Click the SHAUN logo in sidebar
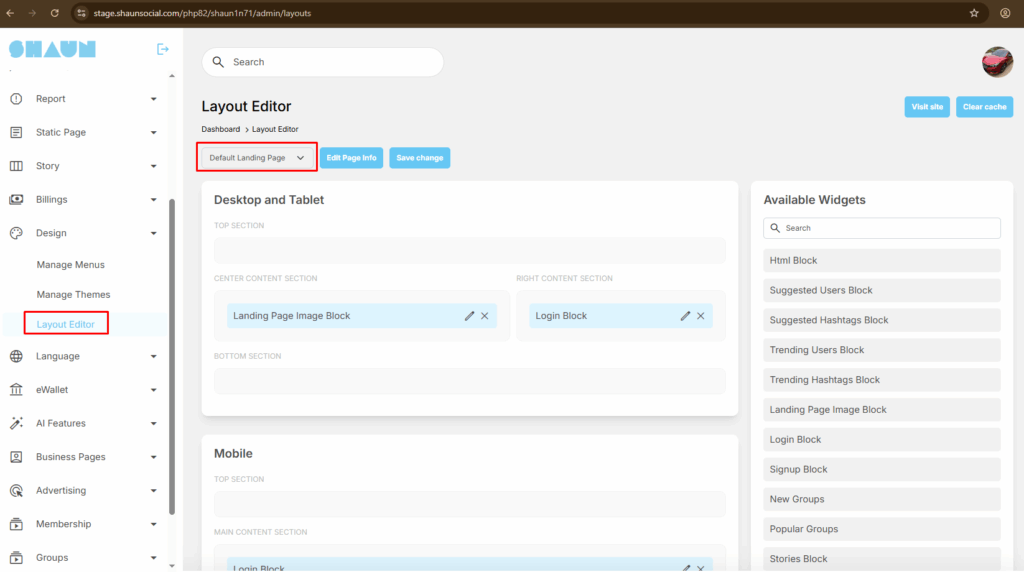The width and height of the screenshot is (1024, 572). click(x=52, y=49)
